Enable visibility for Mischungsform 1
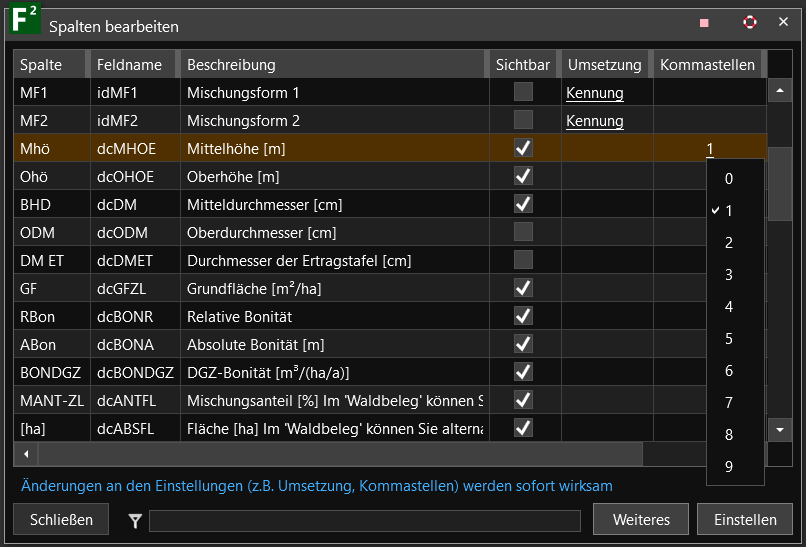Viewport: 806px width, 547px height. coord(523,92)
